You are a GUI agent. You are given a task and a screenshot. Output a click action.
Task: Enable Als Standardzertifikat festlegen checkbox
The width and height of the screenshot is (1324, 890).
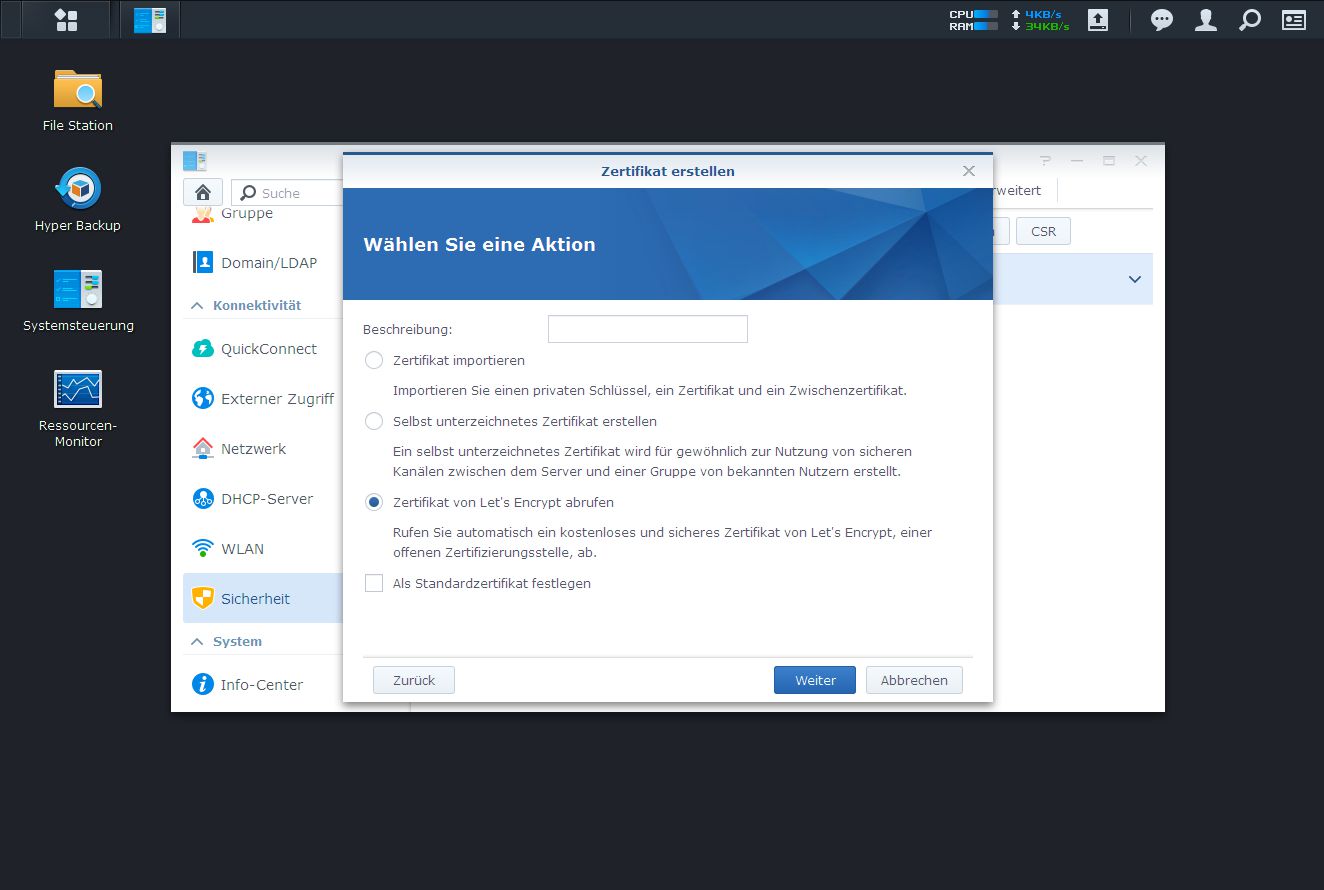tap(374, 583)
